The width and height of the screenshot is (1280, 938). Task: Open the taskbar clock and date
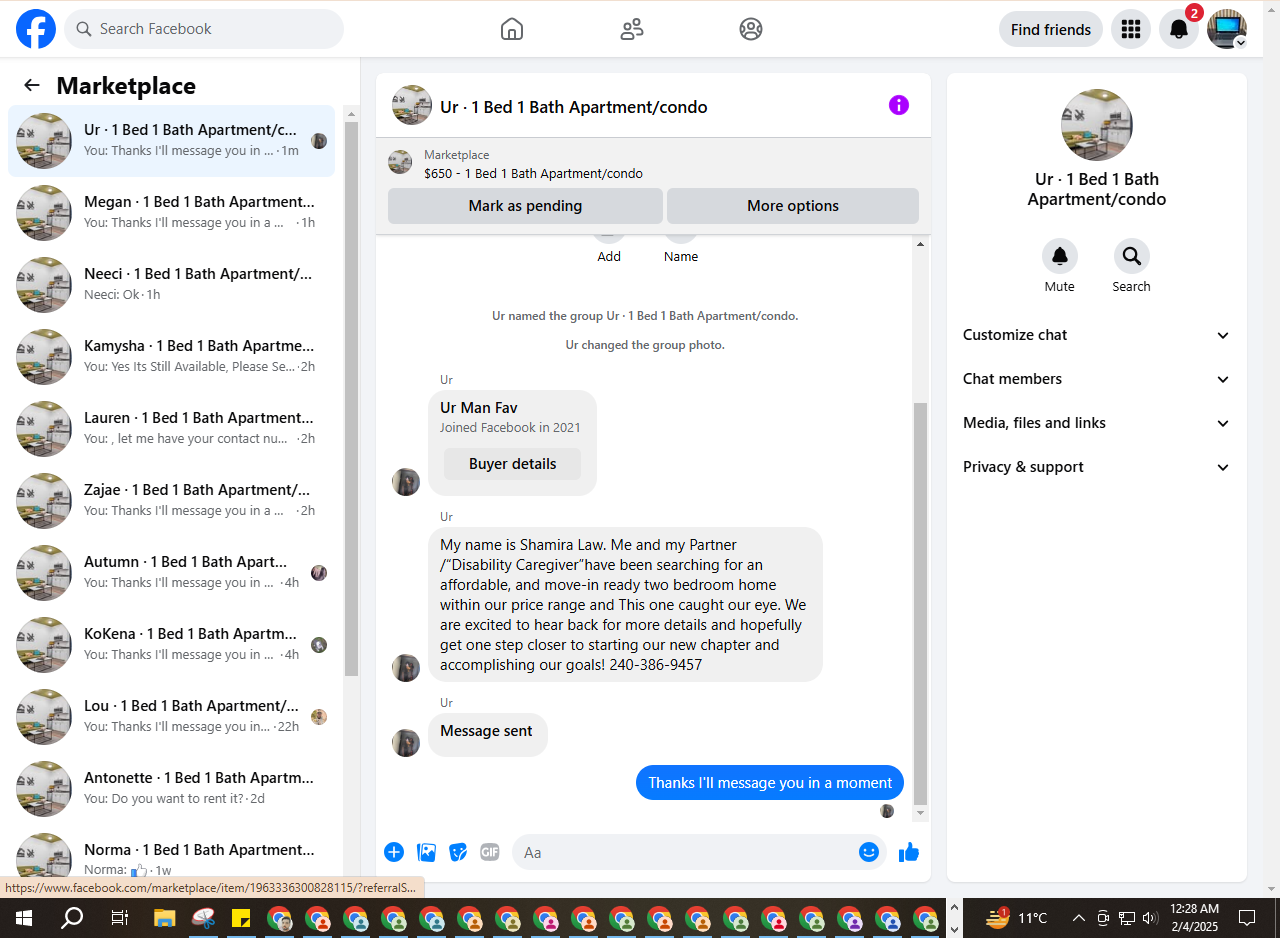click(1194, 917)
